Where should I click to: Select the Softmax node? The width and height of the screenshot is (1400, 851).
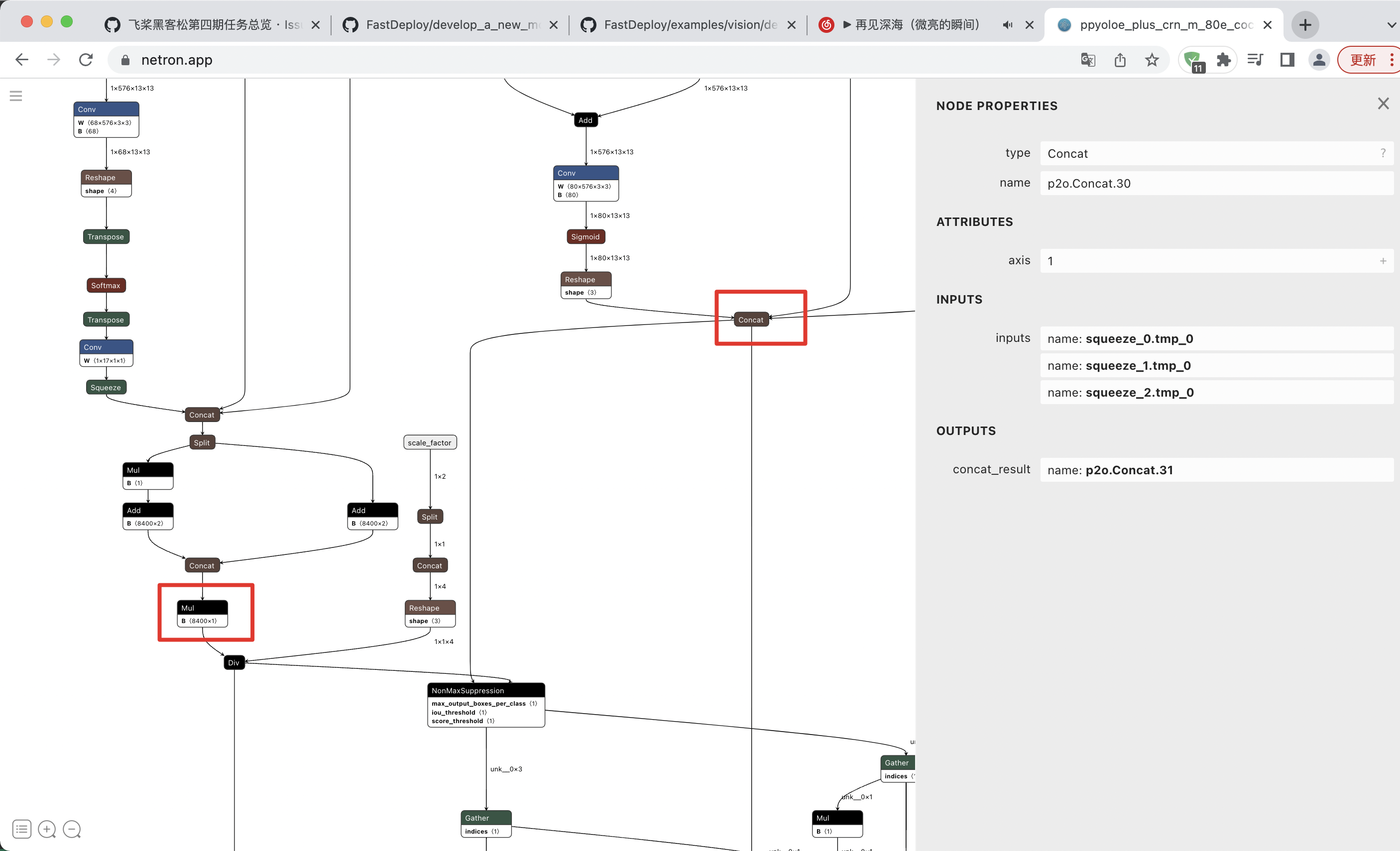tap(106, 285)
